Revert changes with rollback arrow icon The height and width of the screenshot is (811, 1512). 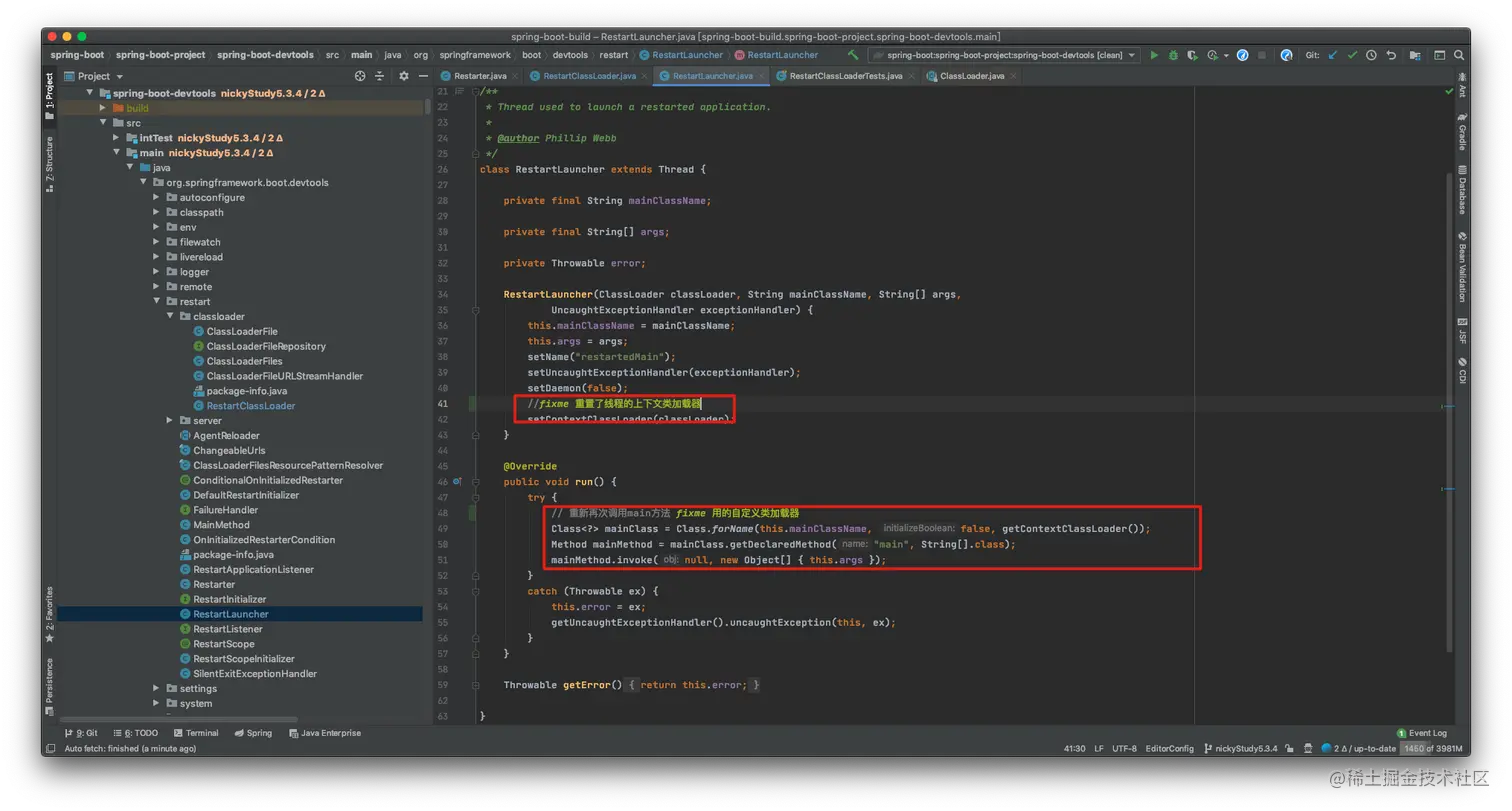pyautogui.click(x=1390, y=55)
